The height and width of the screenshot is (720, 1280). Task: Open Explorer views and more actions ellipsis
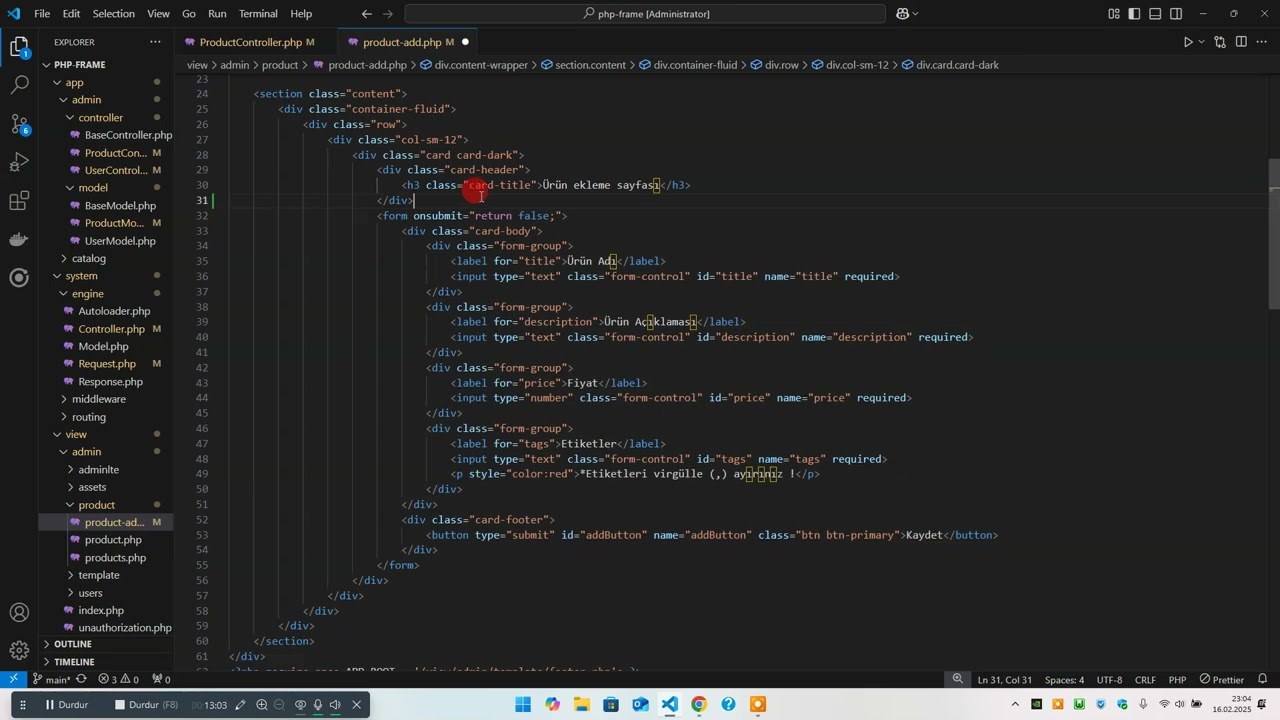(x=155, y=42)
